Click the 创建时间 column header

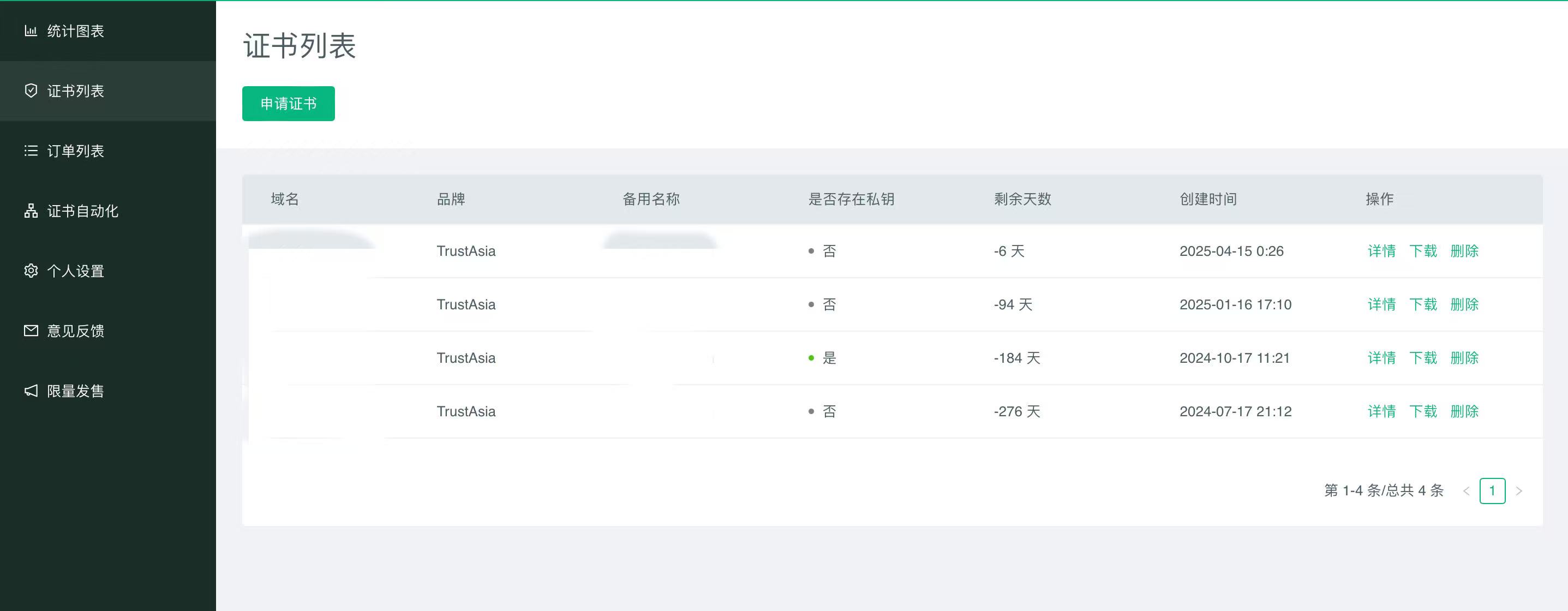click(x=1208, y=199)
